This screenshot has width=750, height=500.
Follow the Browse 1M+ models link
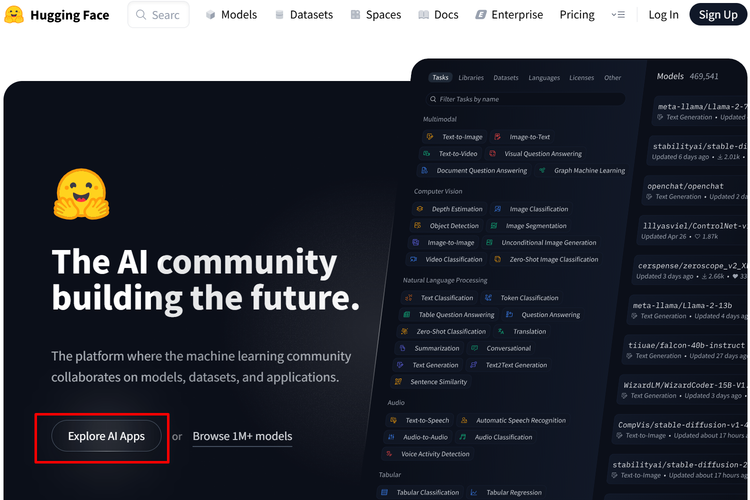click(x=242, y=436)
